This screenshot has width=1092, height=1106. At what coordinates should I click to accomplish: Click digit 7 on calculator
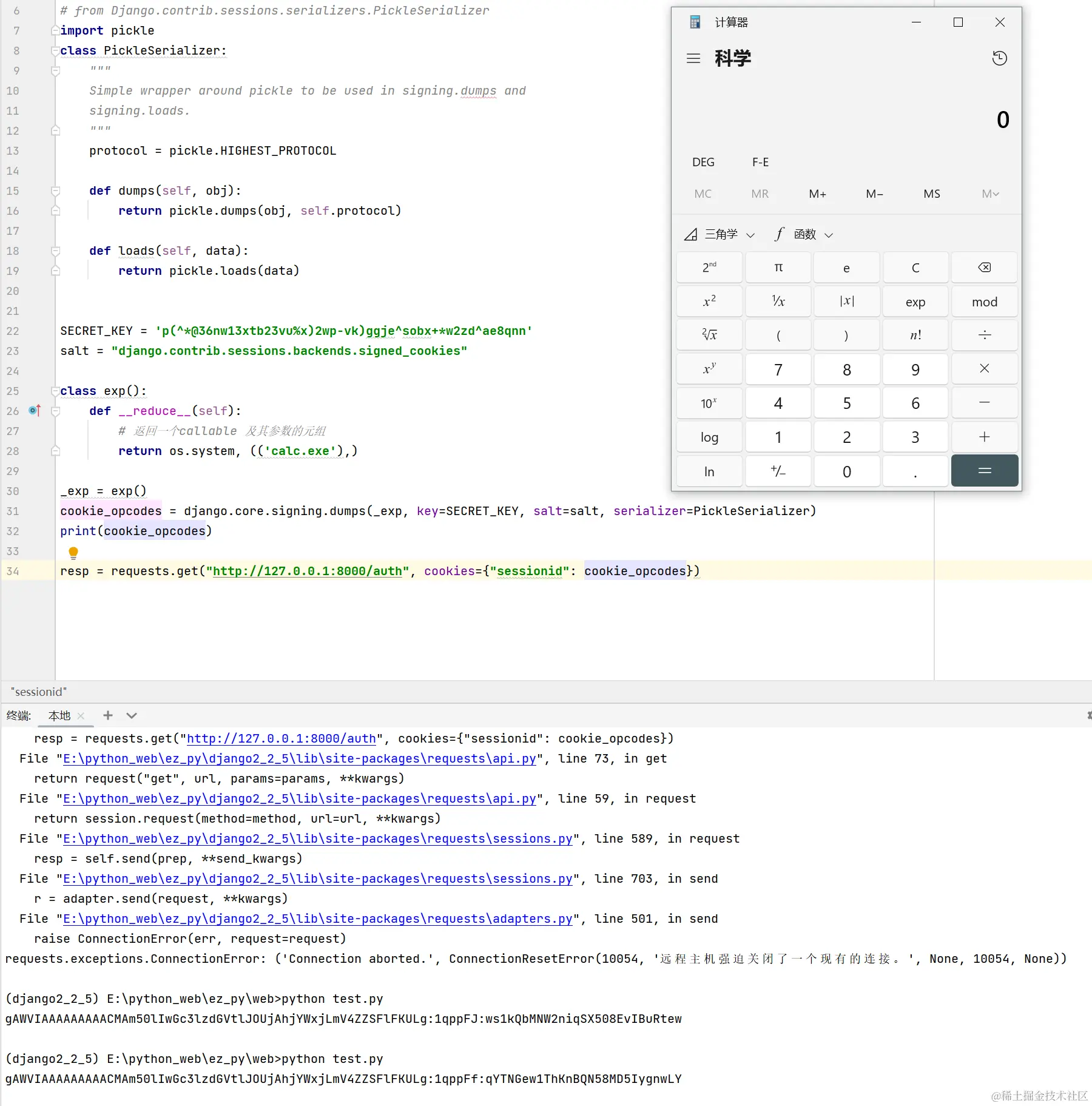(778, 369)
